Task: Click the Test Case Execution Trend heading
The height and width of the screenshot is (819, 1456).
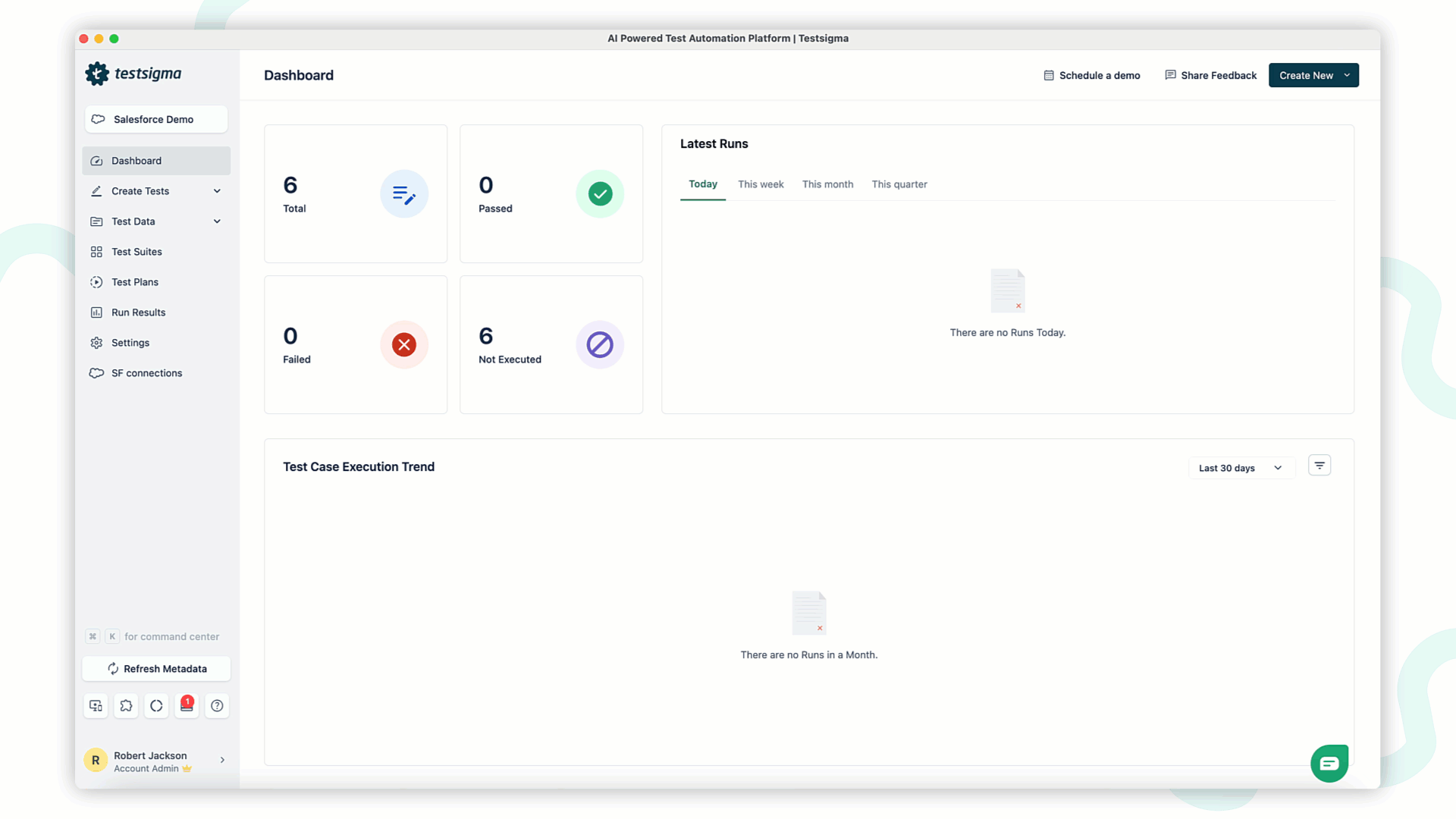Action: (x=359, y=467)
